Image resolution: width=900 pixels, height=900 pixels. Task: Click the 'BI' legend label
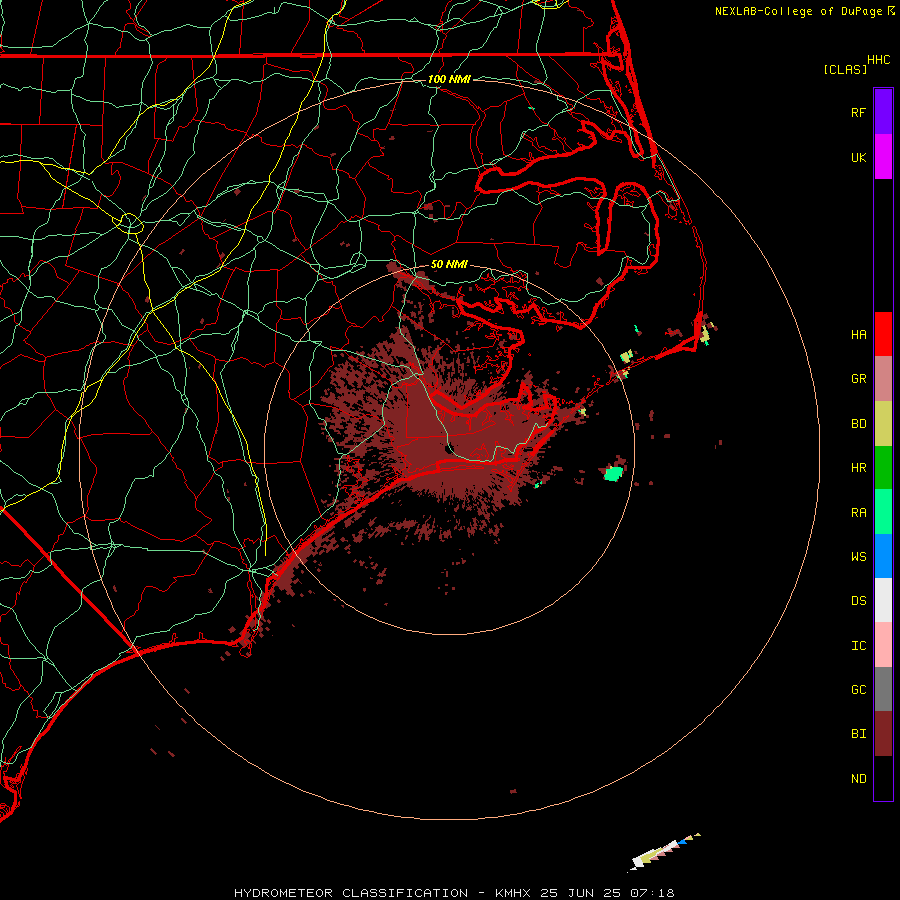858,734
